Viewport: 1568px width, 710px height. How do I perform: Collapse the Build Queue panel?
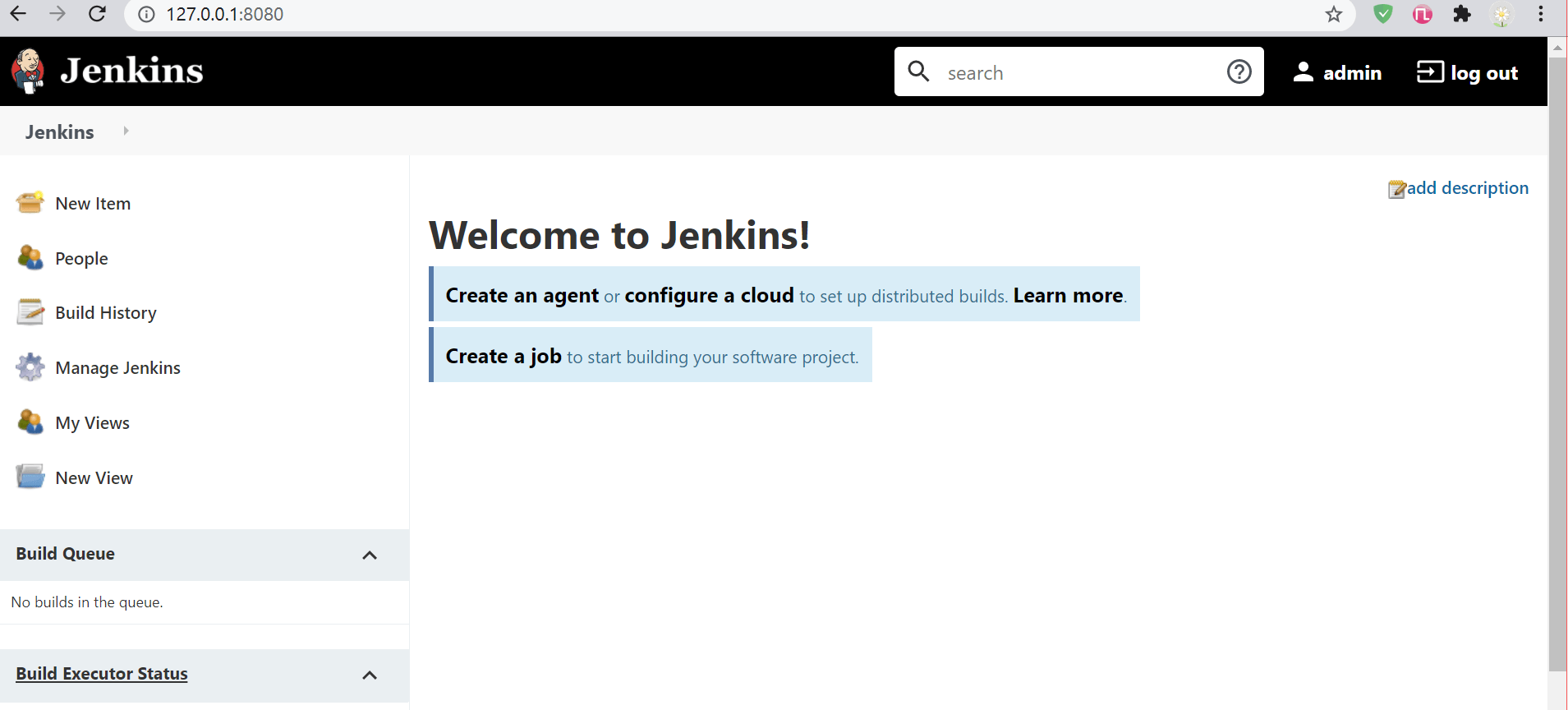pyautogui.click(x=370, y=556)
